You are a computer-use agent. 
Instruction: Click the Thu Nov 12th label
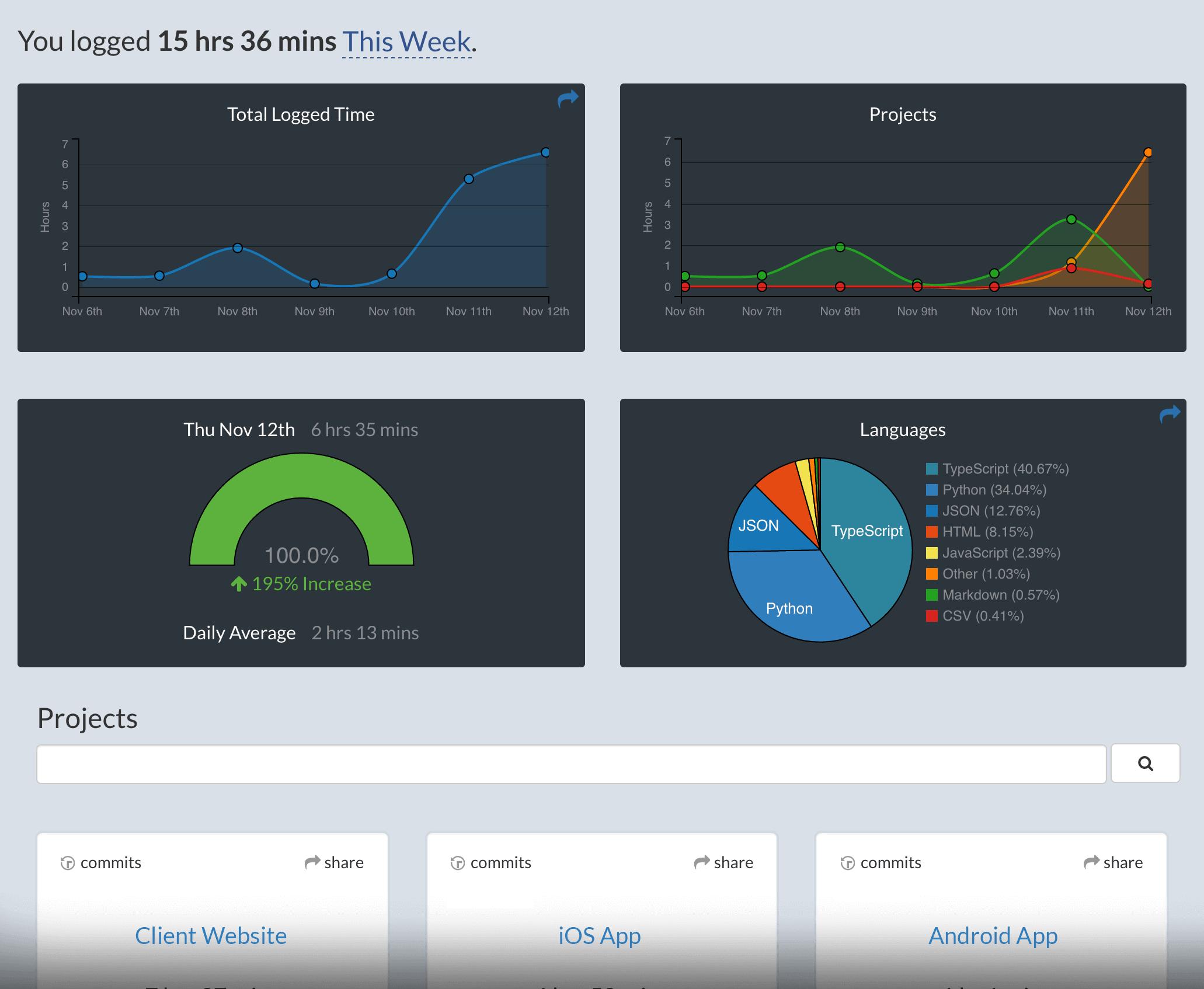(x=239, y=430)
